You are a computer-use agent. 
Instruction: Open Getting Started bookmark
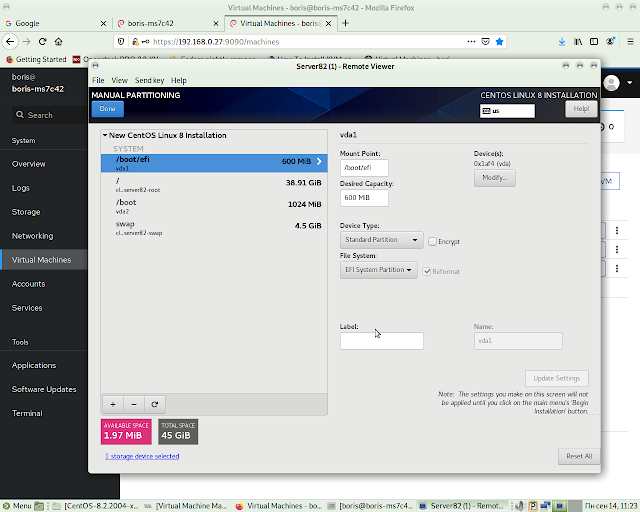coord(36,60)
